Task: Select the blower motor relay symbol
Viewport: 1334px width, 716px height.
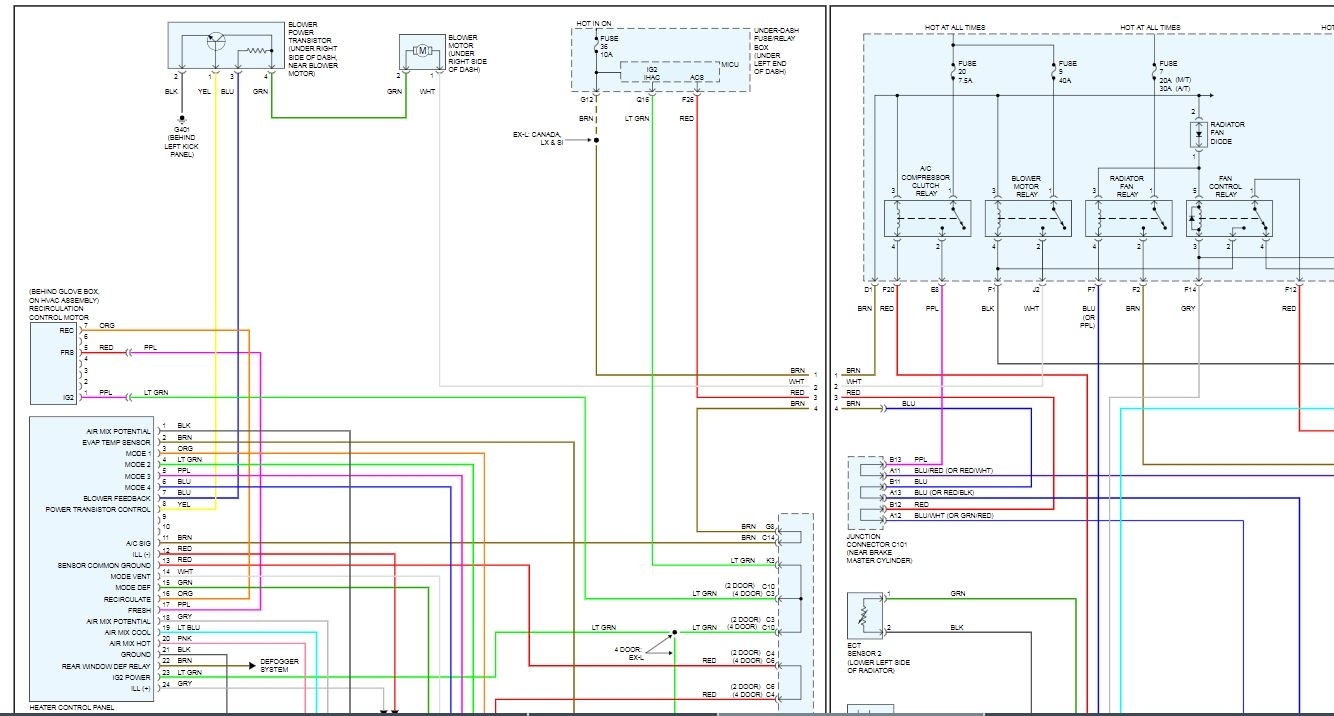Action: click(1028, 218)
